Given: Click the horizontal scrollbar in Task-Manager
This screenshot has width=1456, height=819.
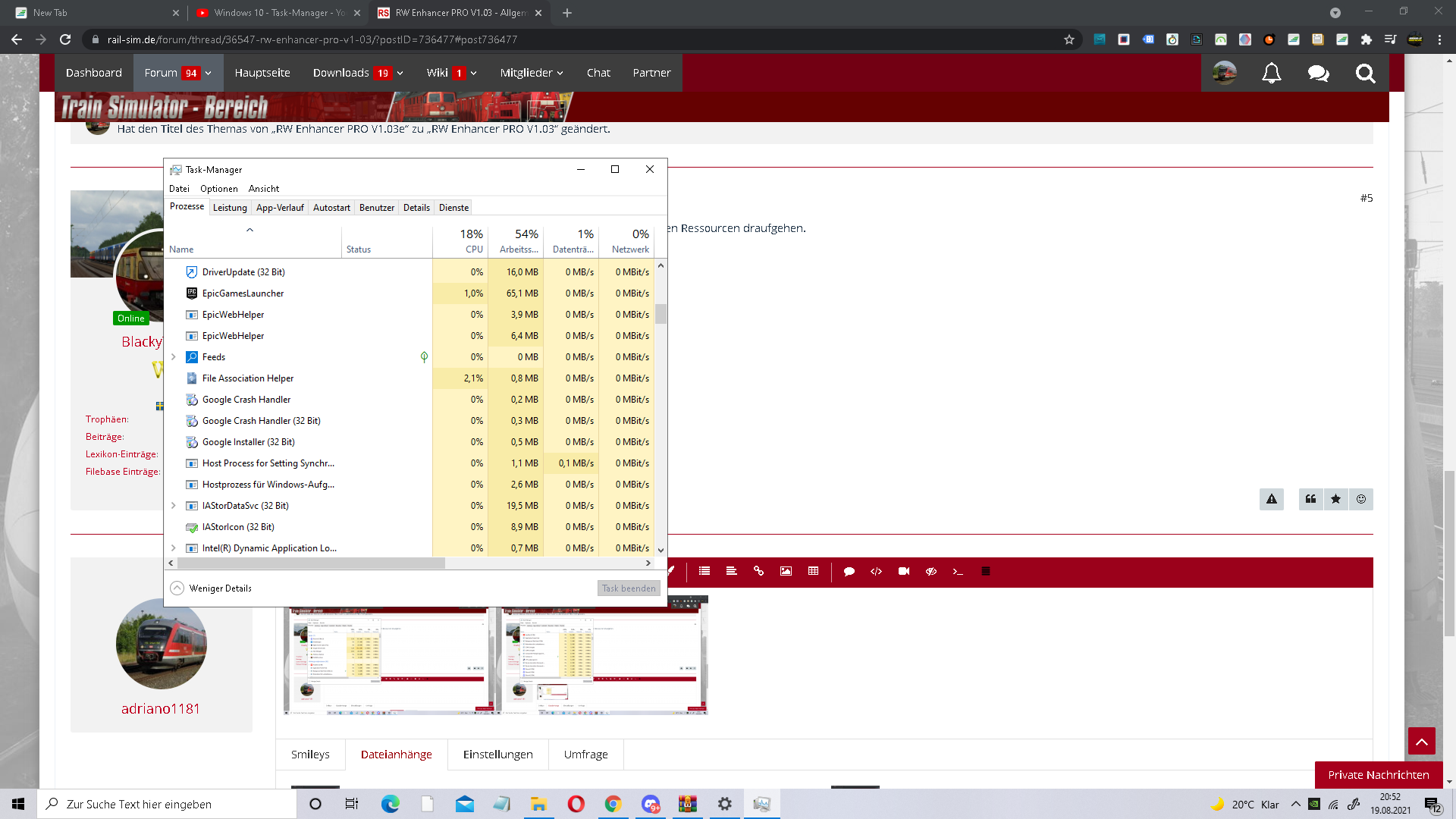Looking at the screenshot, I should 311,563.
